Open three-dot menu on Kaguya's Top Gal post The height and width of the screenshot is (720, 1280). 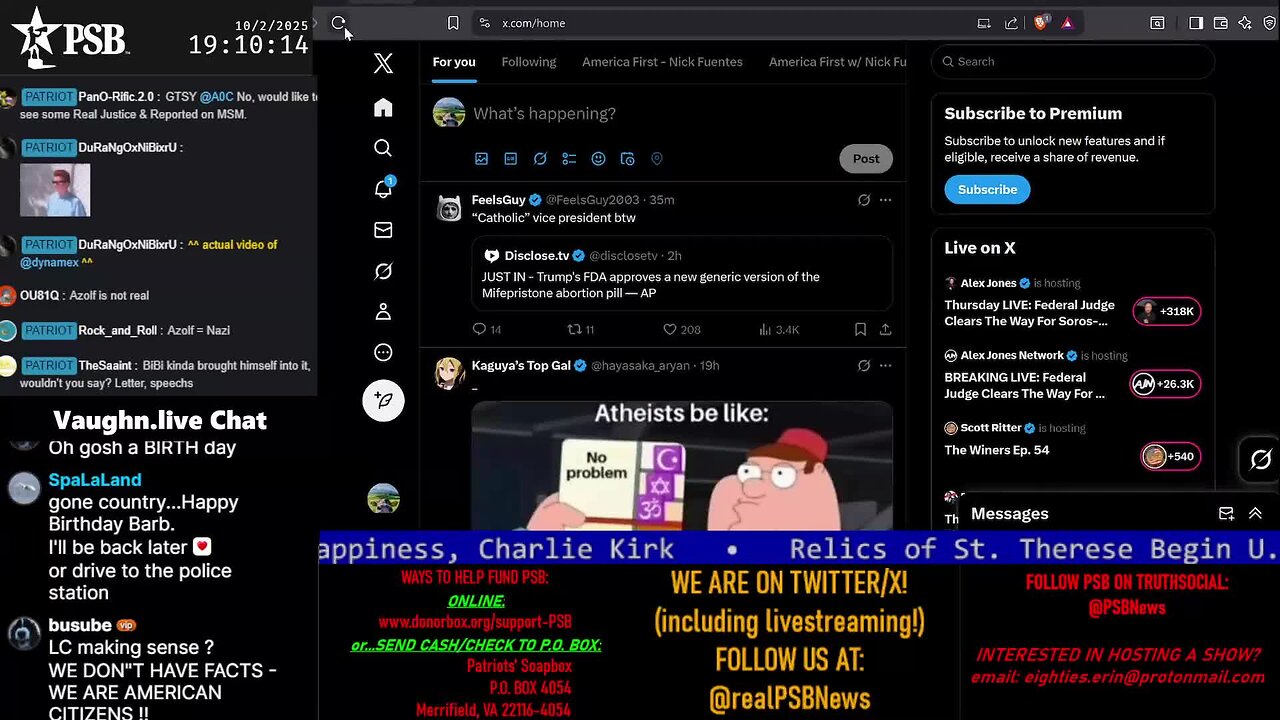885,366
